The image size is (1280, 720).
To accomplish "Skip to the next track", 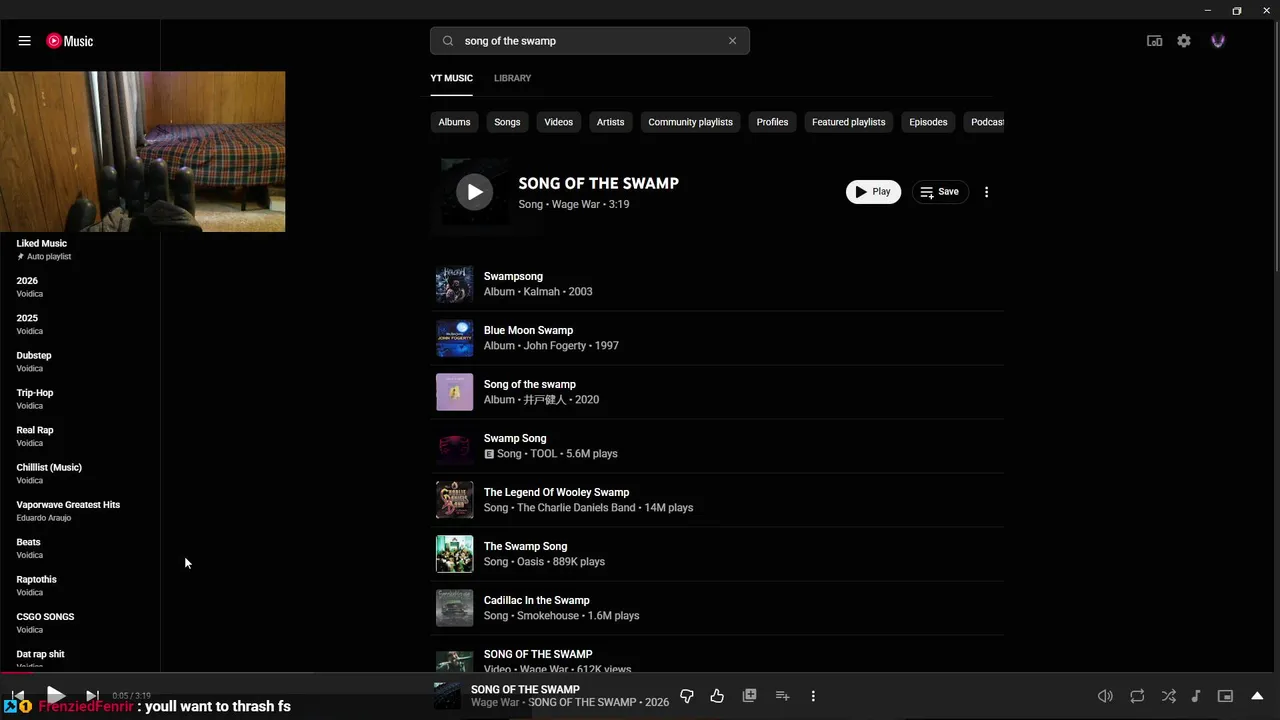I will pos(92,696).
